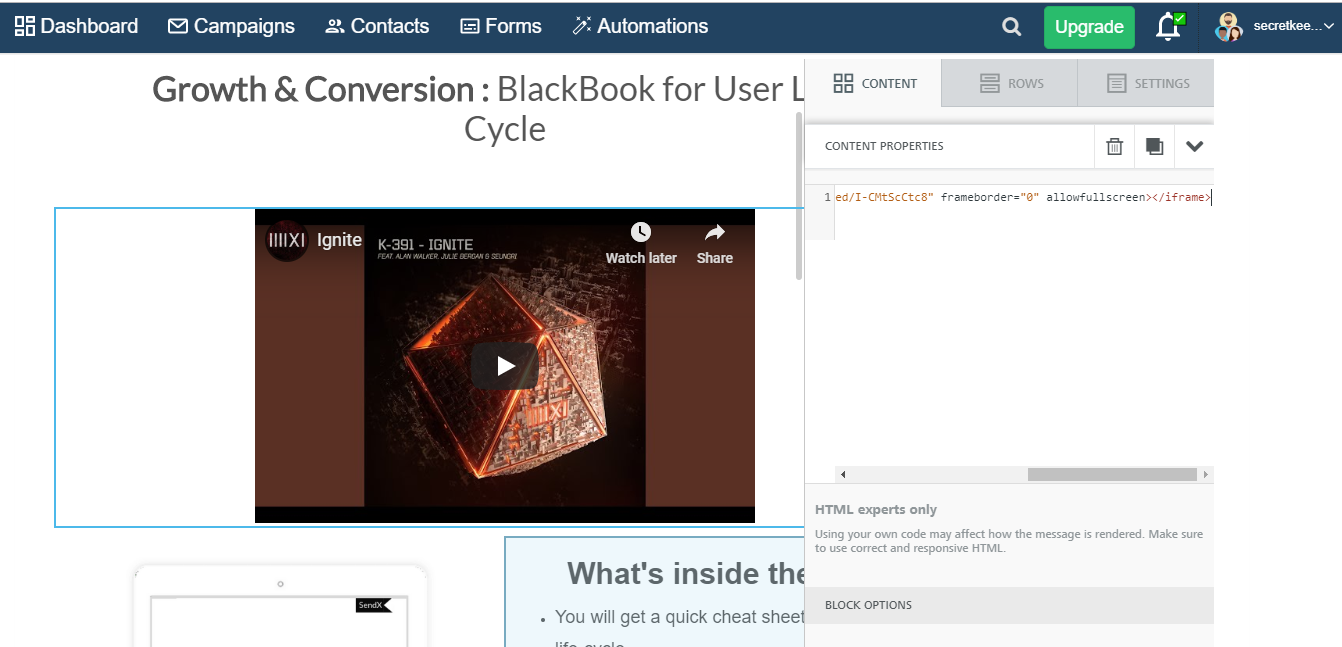The width and height of the screenshot is (1342, 647).
Task: Expand the BLOCK OPTIONS section
Action: click(1009, 605)
